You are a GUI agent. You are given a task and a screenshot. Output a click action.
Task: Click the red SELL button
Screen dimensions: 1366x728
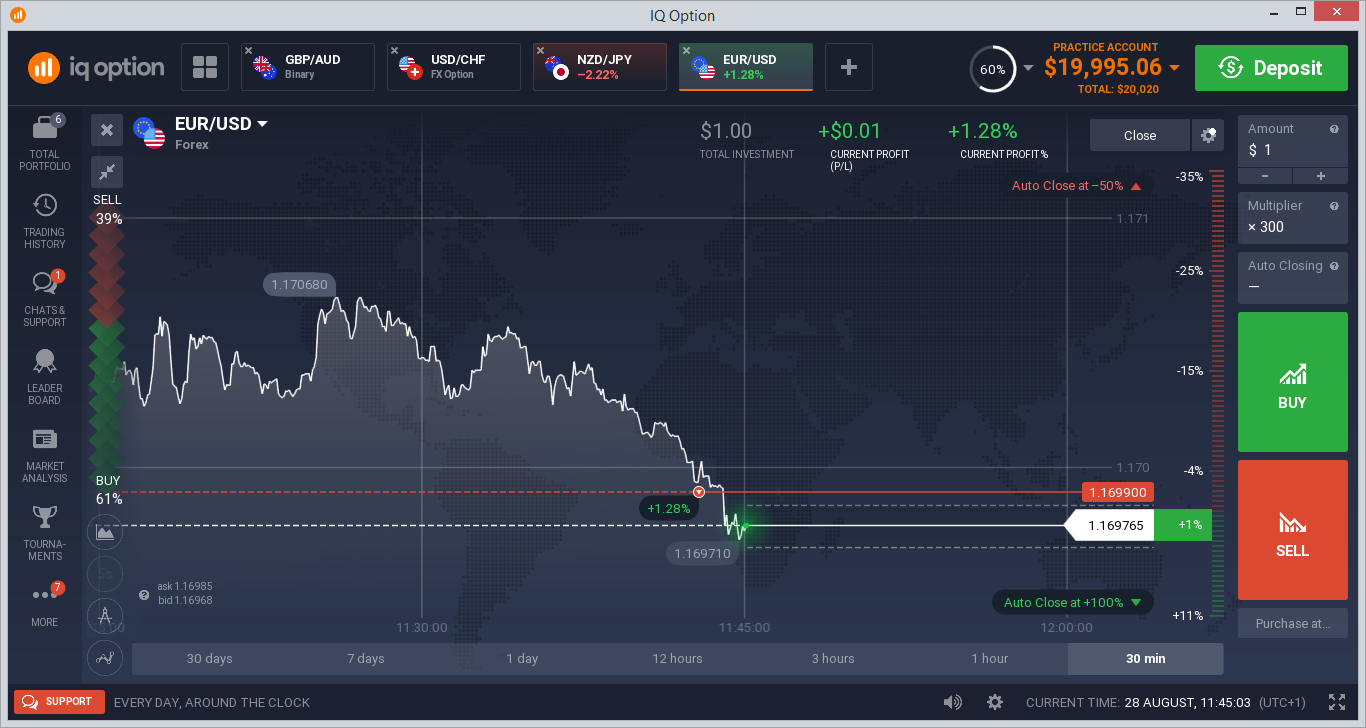[x=1292, y=530]
